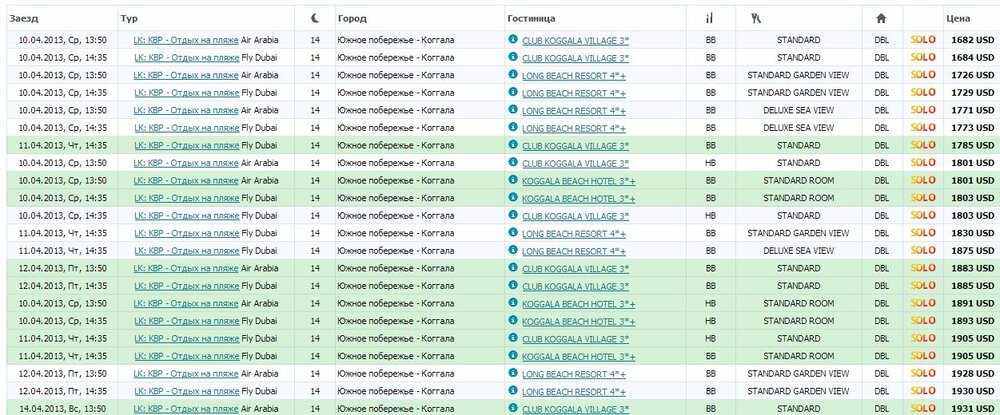Click SOLO logo in the 1773 USD row
The height and width of the screenshot is (415, 1000).
point(923,127)
